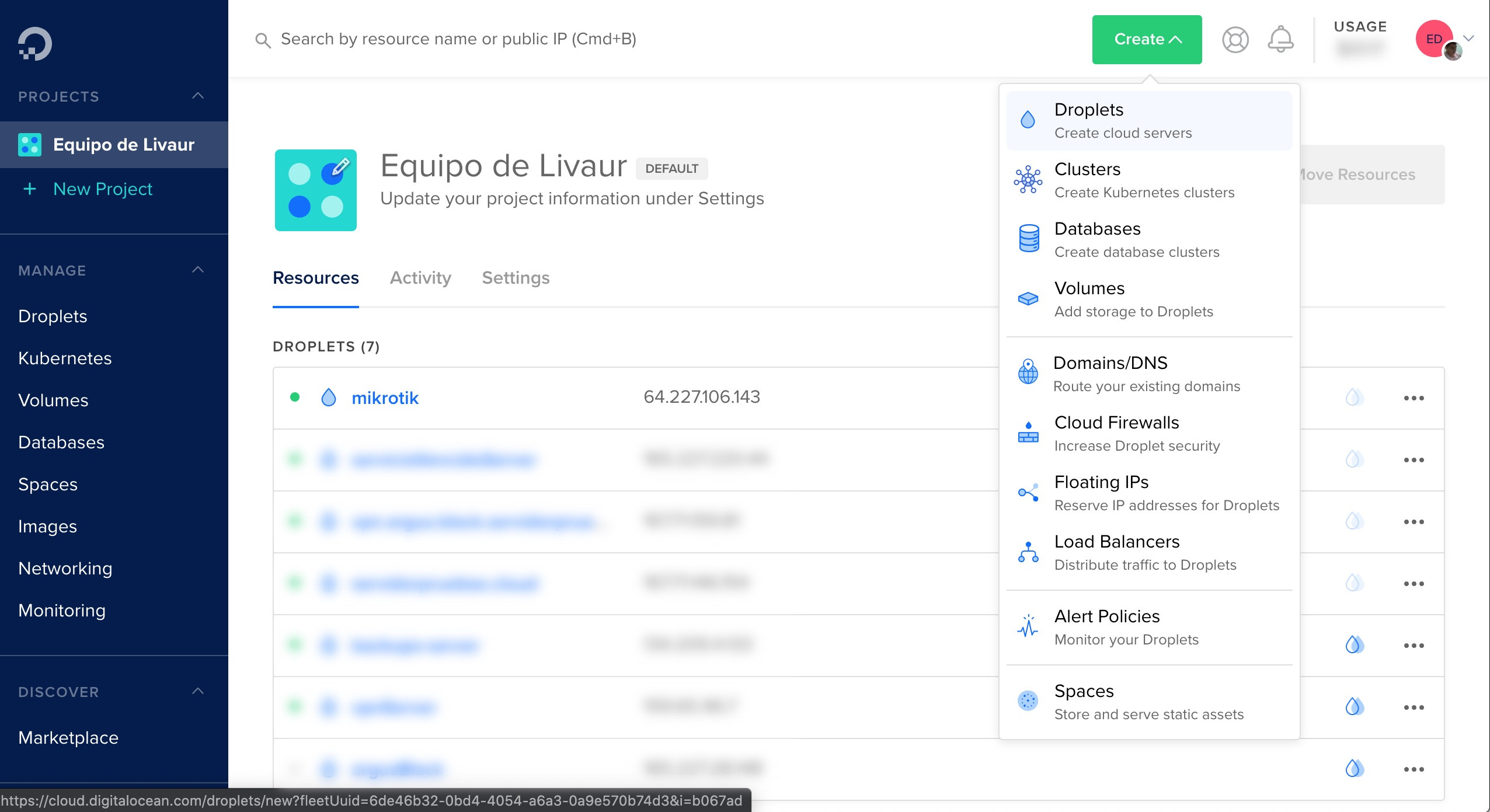Choose Clusters in the Create menu

tap(1149, 180)
